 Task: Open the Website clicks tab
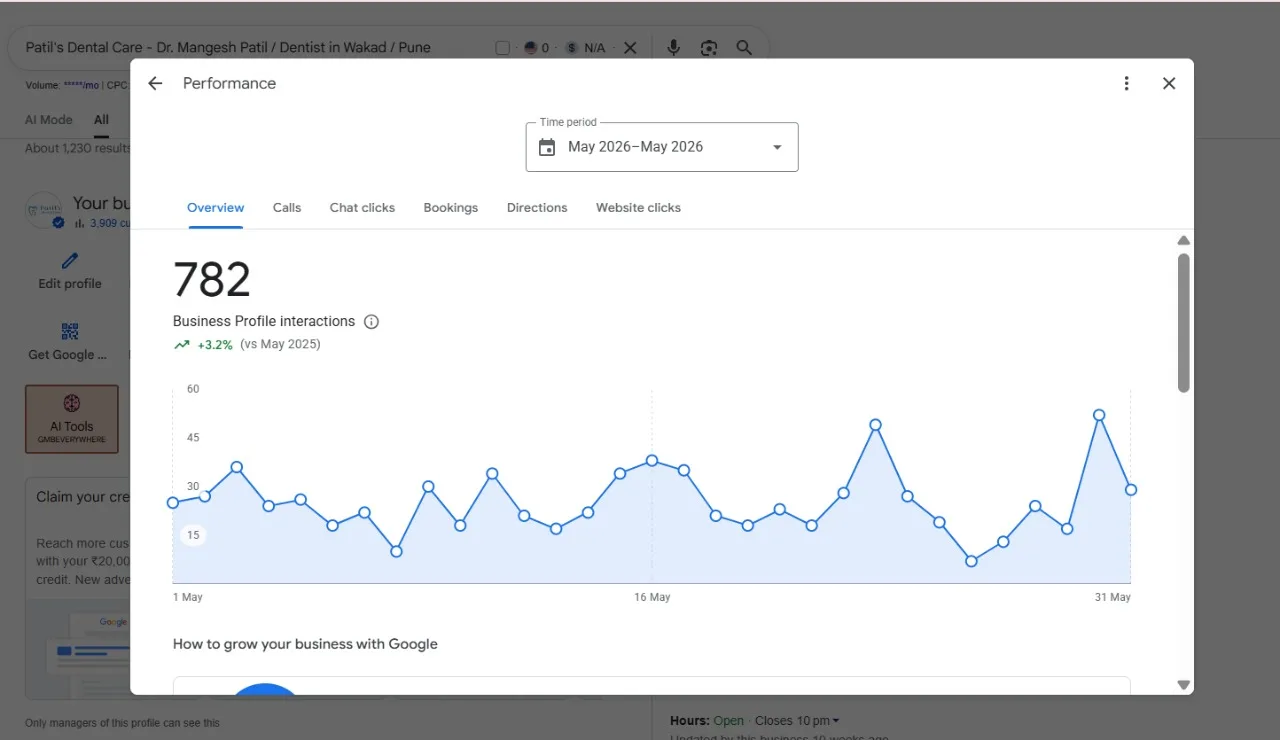(638, 208)
